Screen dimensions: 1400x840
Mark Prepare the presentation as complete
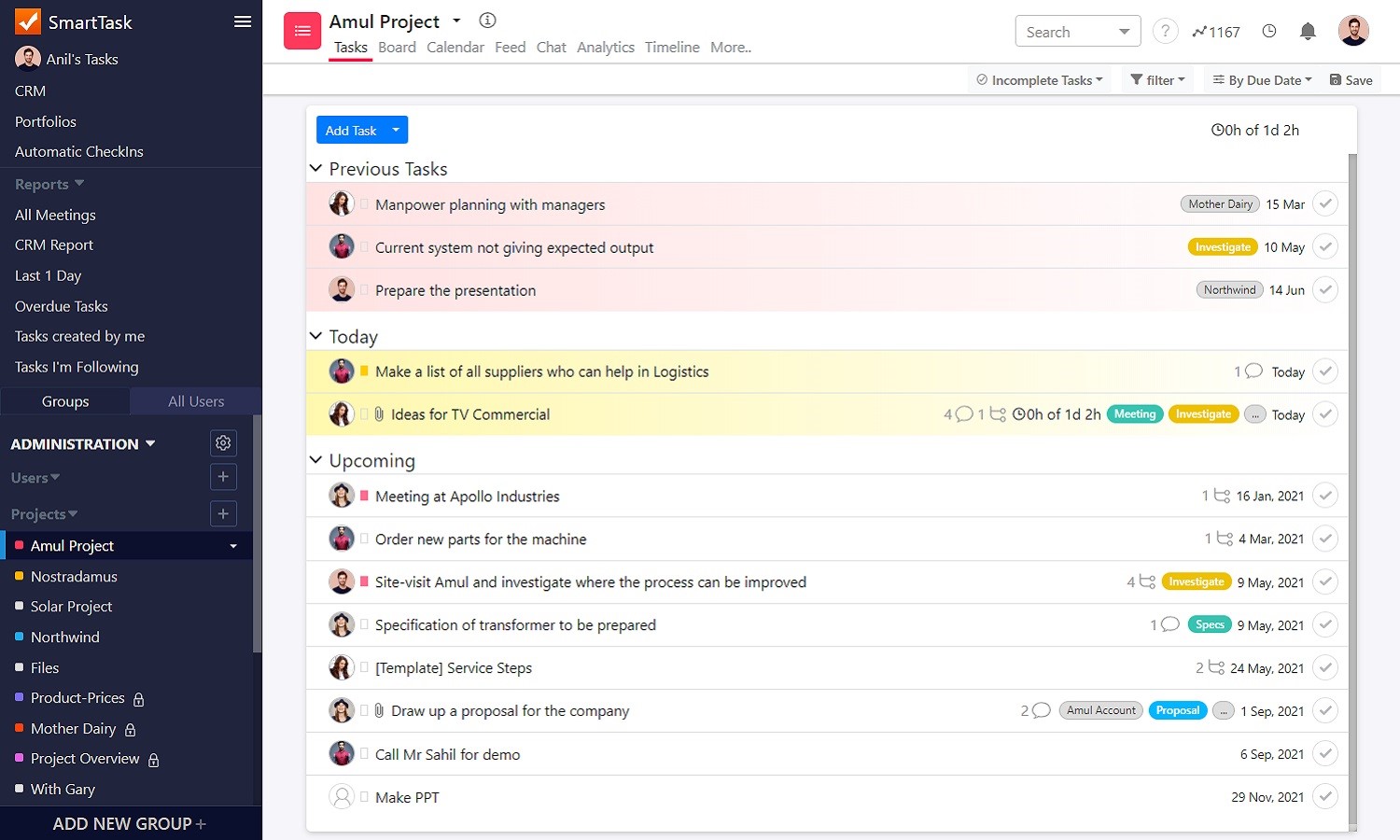coord(1325,289)
